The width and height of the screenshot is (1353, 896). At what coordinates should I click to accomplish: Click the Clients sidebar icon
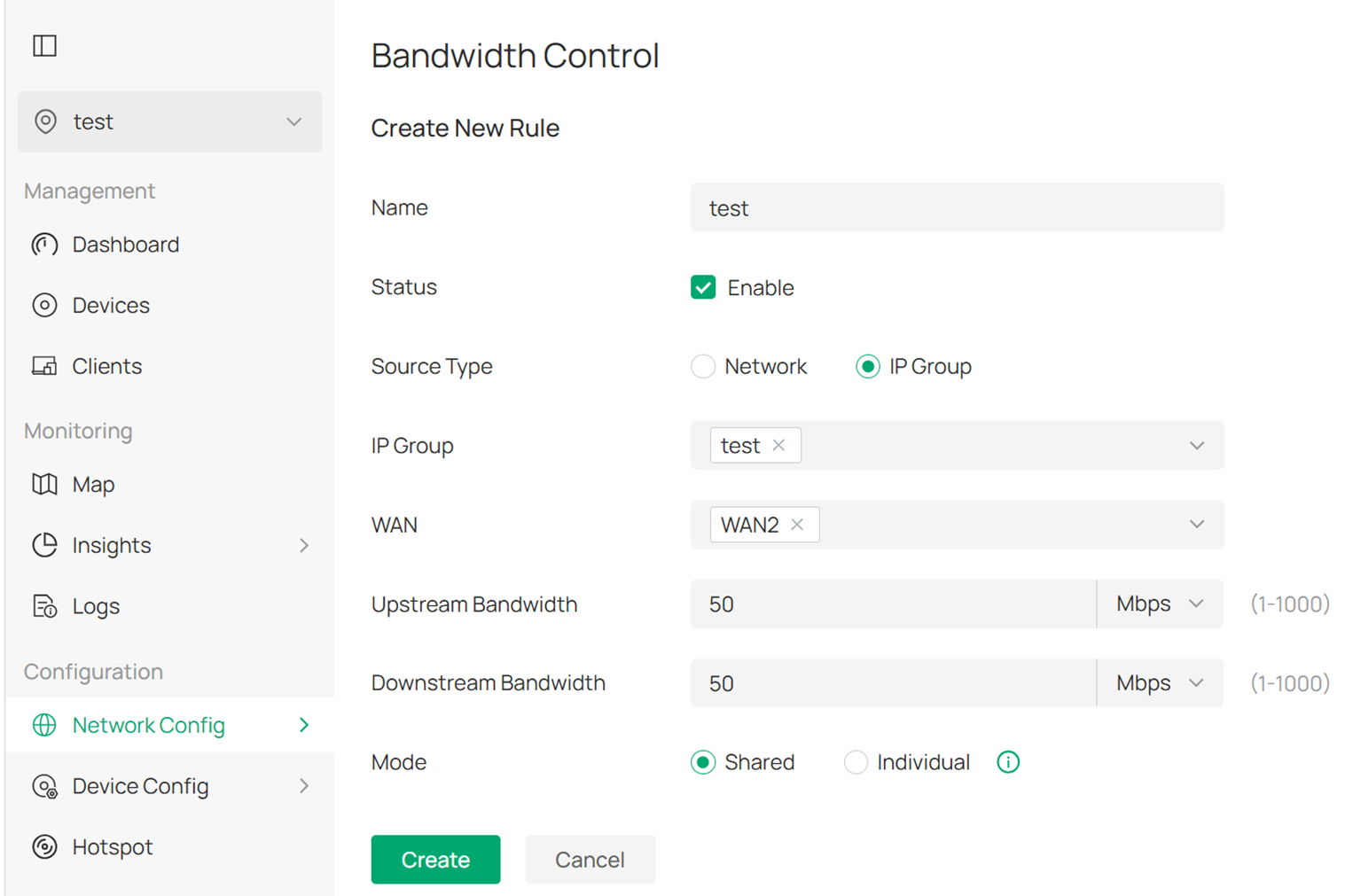pos(43,365)
